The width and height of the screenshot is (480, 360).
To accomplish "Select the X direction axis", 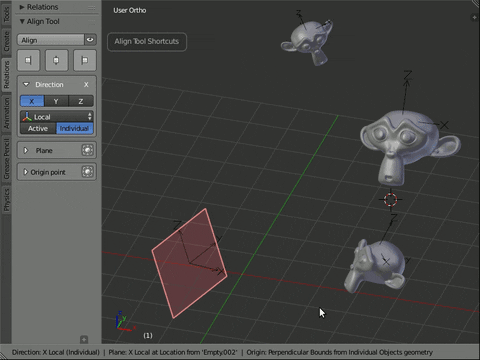I will (32, 101).
